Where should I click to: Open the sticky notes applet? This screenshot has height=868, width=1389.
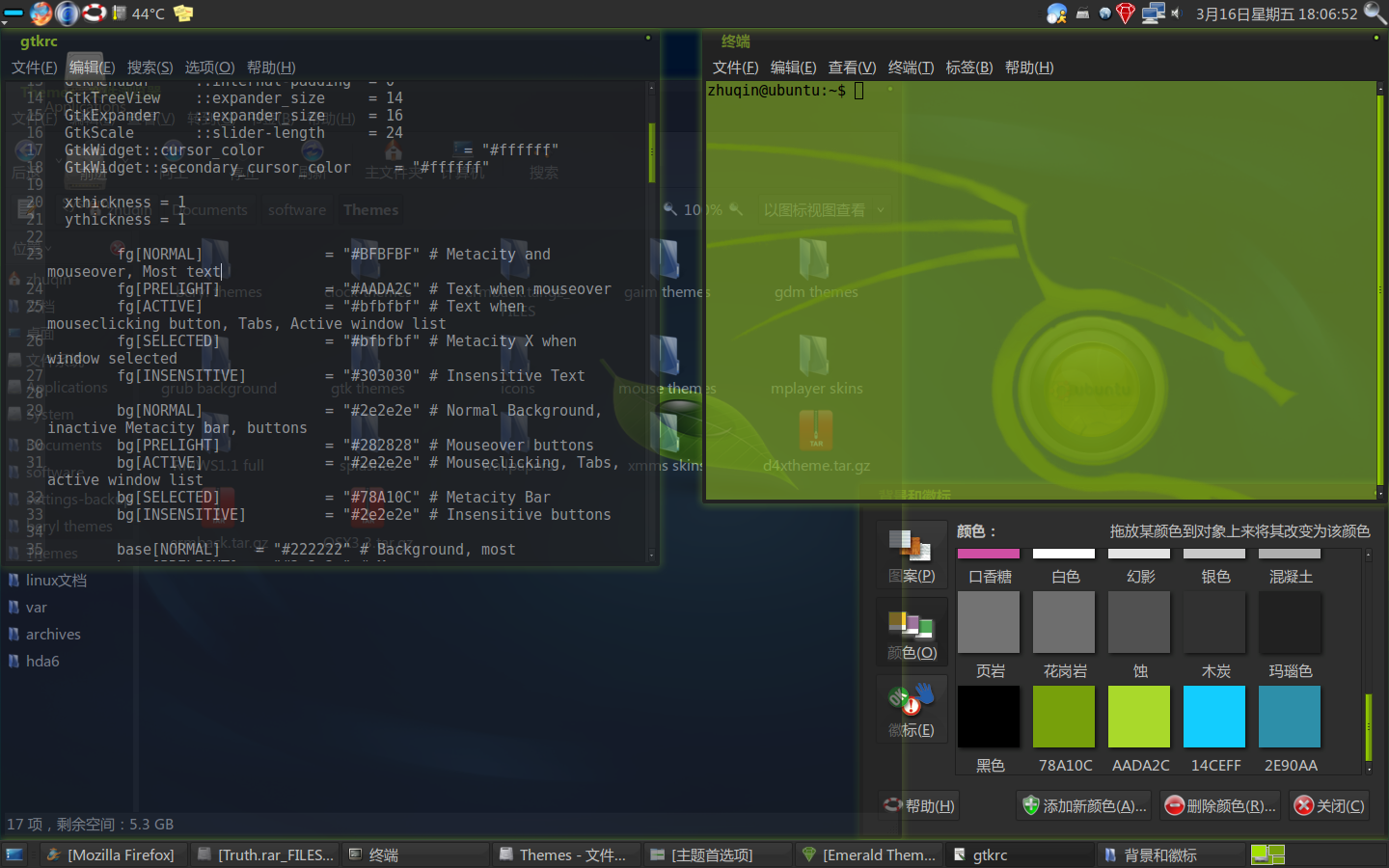point(183,14)
